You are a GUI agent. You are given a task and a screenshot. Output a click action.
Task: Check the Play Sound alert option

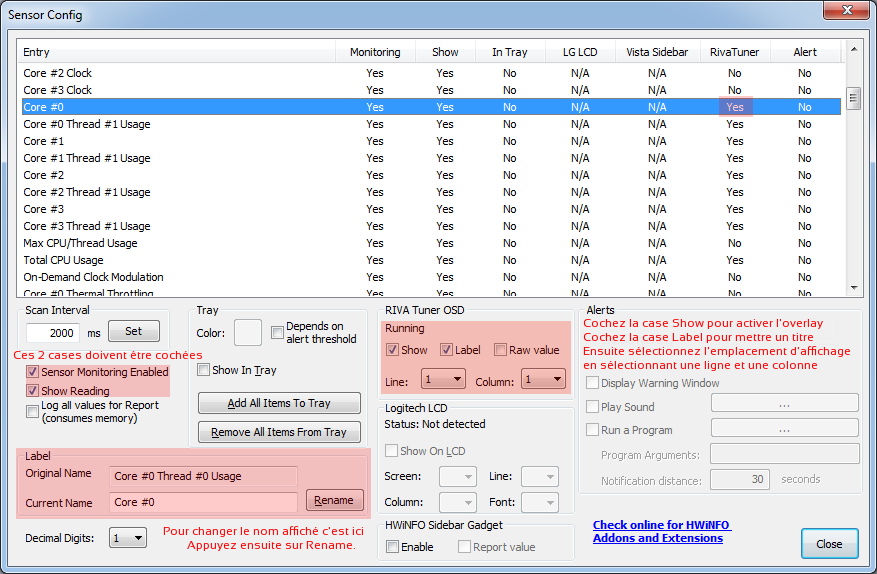(592, 407)
